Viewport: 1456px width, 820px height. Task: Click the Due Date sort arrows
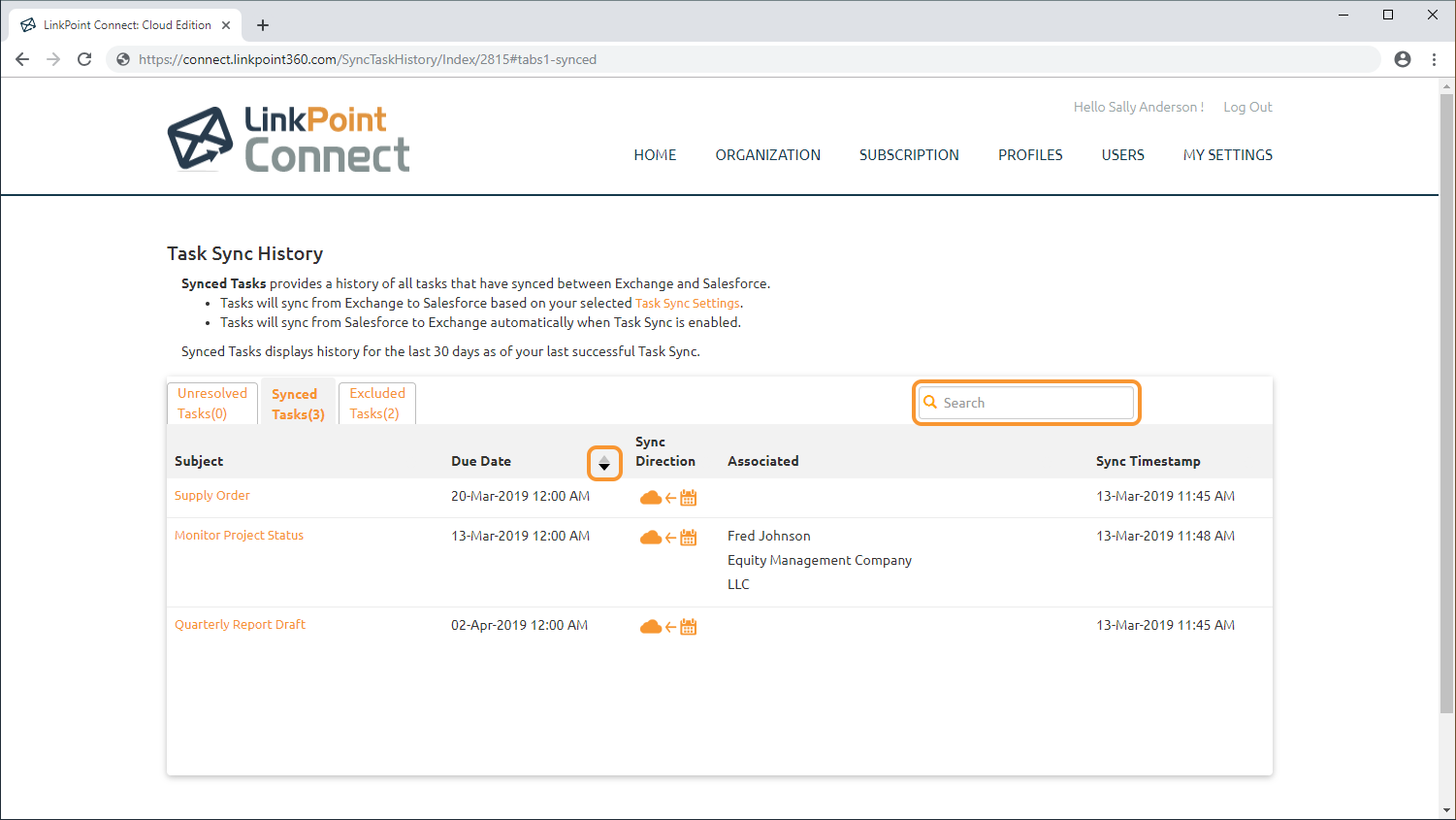604,463
